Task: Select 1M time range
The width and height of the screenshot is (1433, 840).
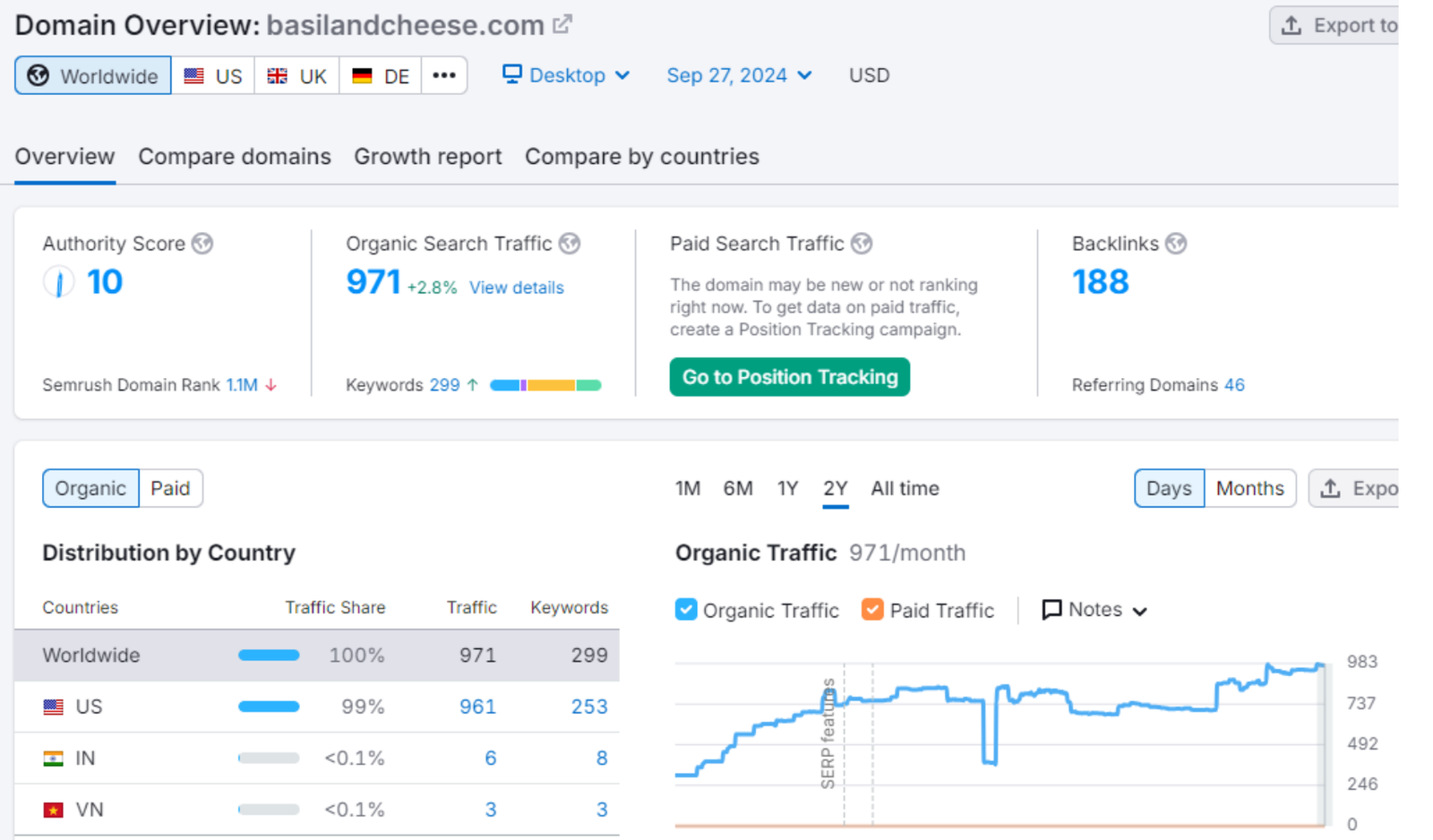Action: coord(688,488)
